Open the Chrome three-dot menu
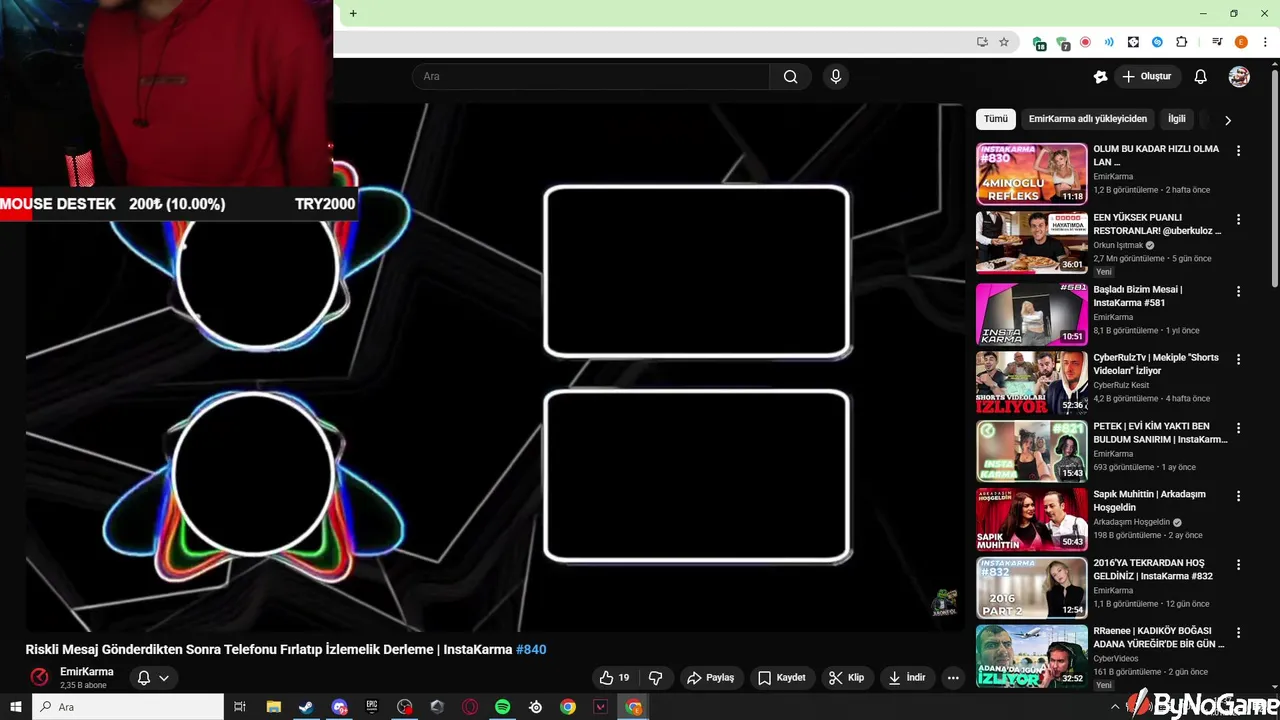The image size is (1280, 720). pos(1265,42)
